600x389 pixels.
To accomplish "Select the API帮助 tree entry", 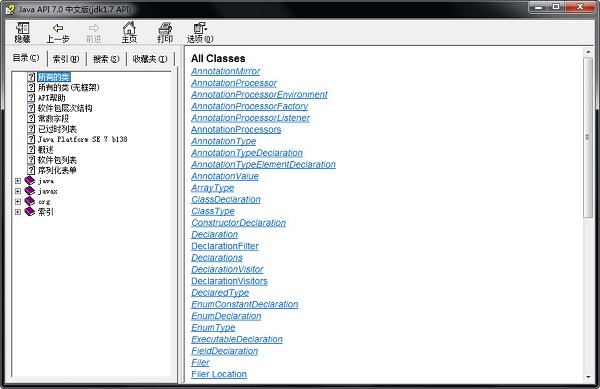I will click(51, 98).
